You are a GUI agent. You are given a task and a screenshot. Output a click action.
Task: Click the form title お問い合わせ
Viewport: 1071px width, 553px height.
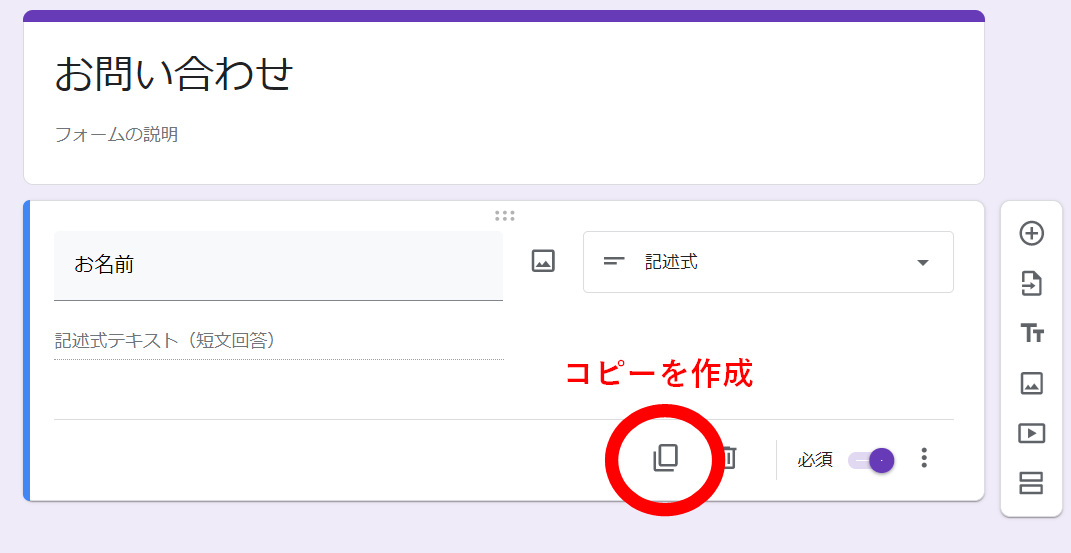coord(174,74)
